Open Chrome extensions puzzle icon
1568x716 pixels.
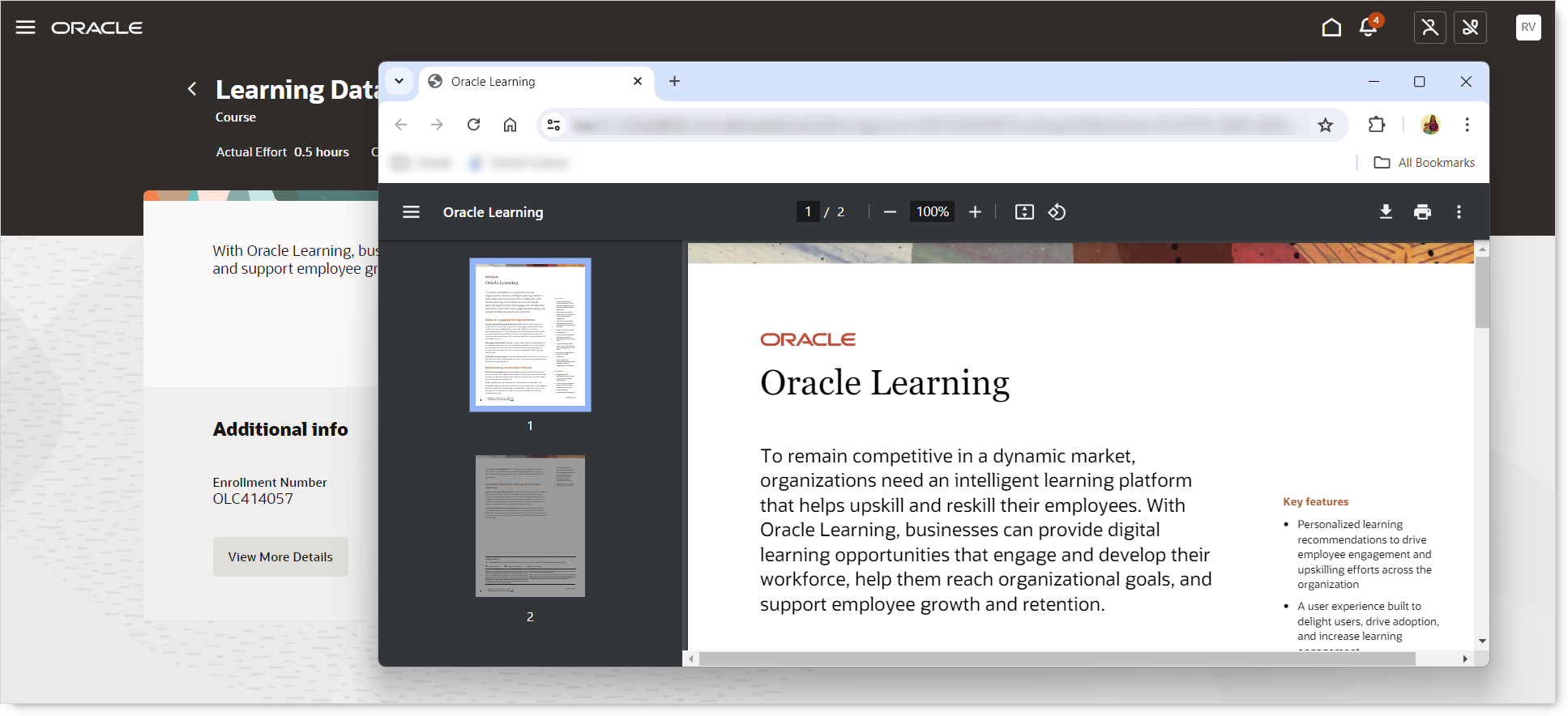click(1376, 125)
